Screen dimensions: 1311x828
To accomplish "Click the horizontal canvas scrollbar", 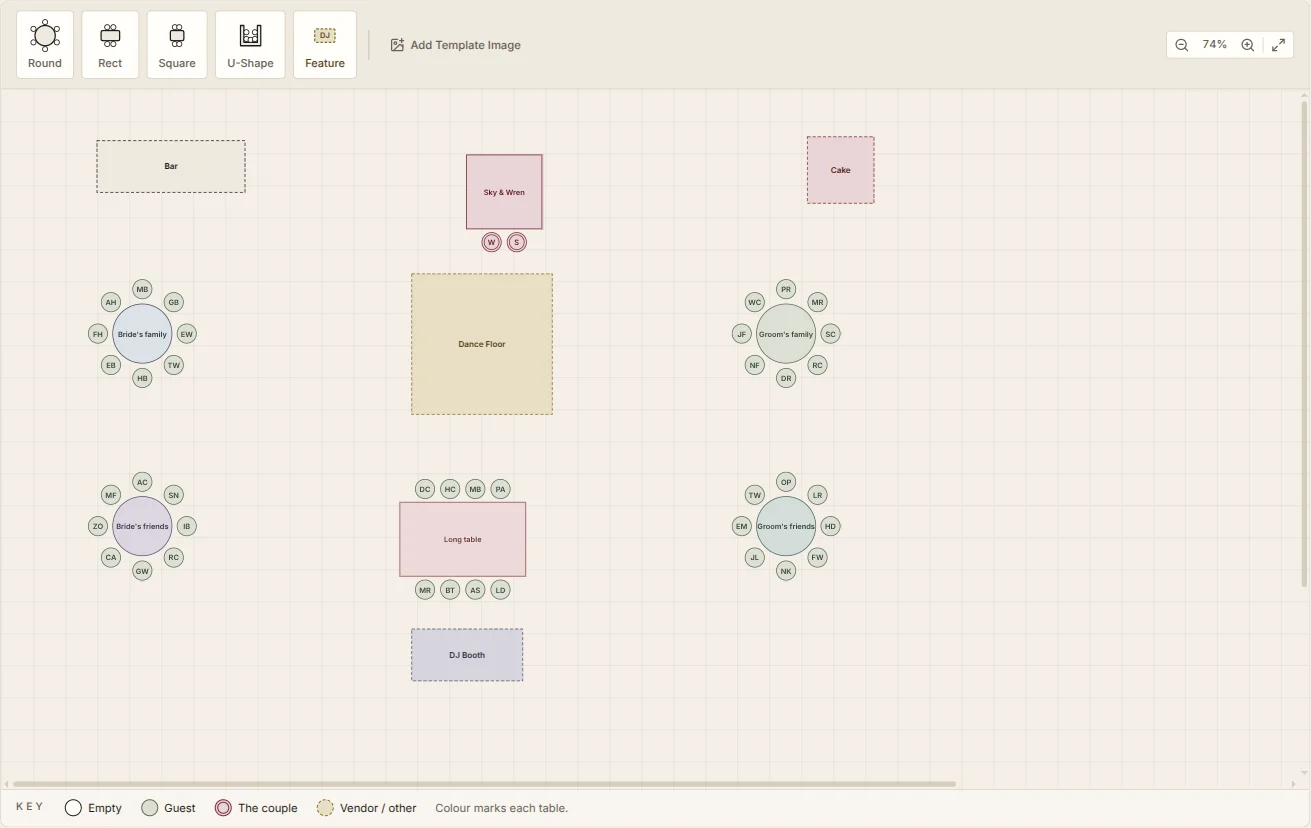I will 484,784.
